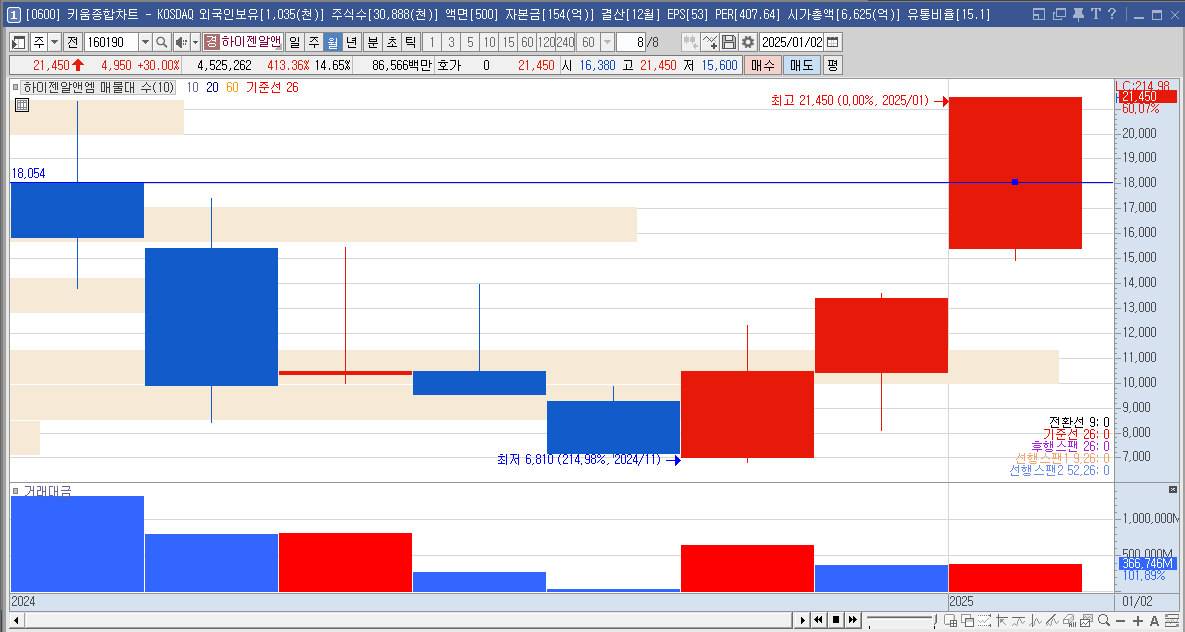Viewport: 1185px width, 632px height.
Task: Select interval preset 1
Action: click(x=432, y=42)
